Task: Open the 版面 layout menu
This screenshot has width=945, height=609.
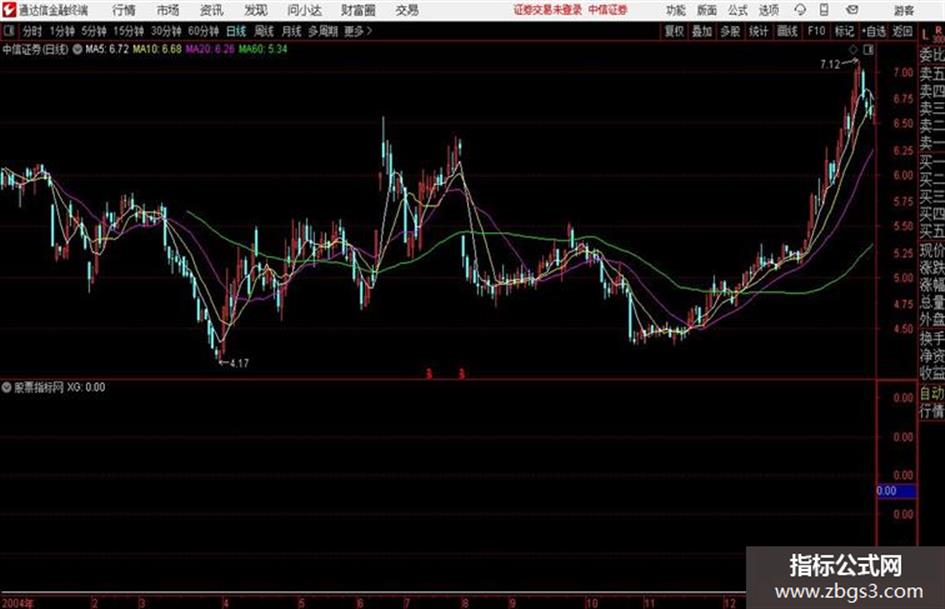Action: pos(706,10)
